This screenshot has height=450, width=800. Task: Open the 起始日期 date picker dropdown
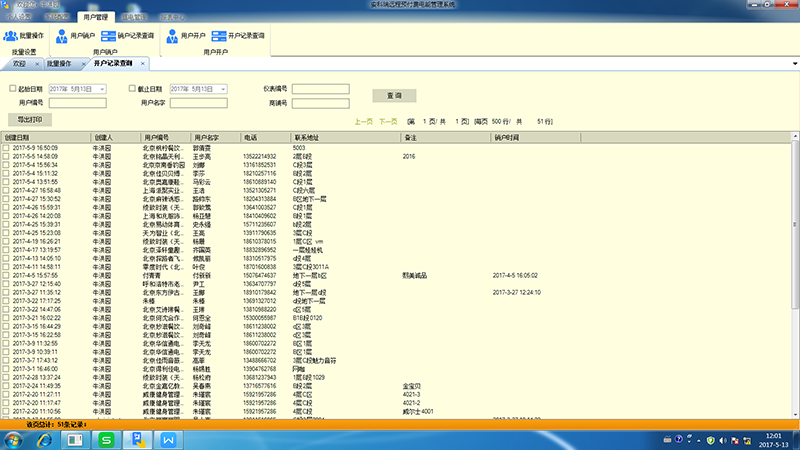(102, 89)
